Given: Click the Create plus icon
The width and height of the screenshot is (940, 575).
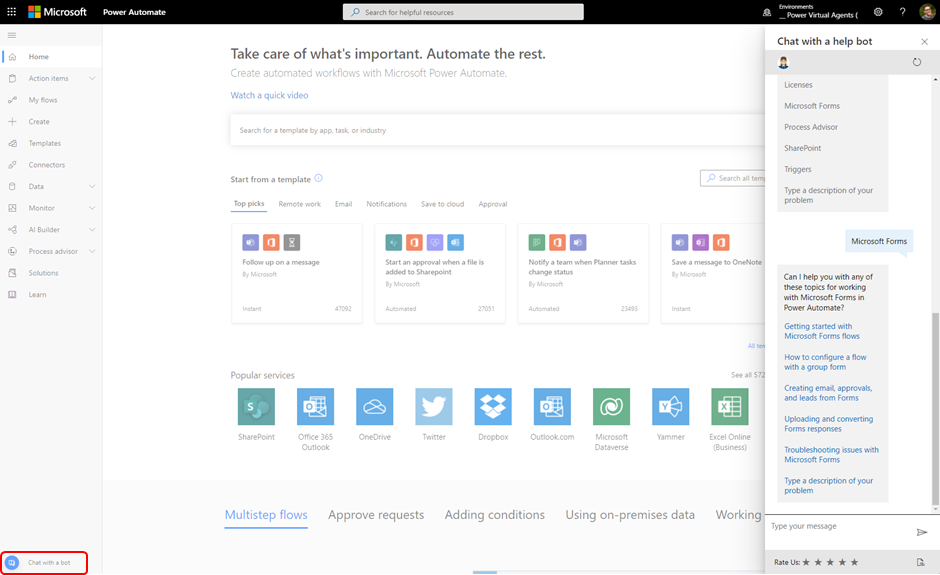Looking at the screenshot, I should [x=13, y=122].
